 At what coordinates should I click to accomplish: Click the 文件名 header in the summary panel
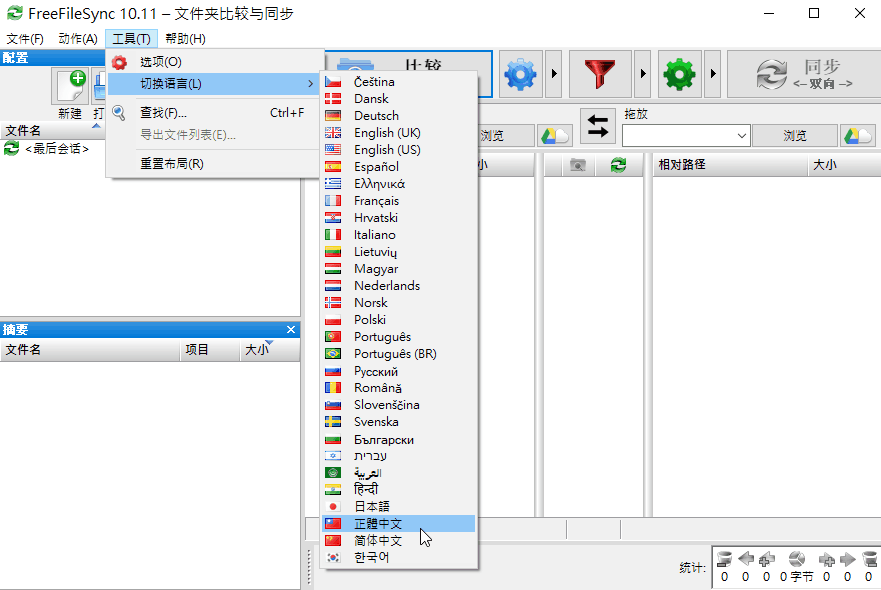pyautogui.click(x=90, y=350)
